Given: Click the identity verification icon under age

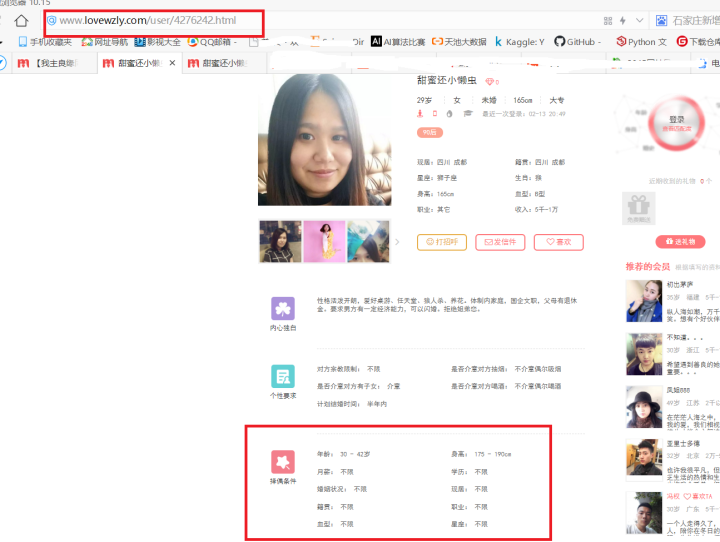Looking at the screenshot, I should (x=420, y=113).
